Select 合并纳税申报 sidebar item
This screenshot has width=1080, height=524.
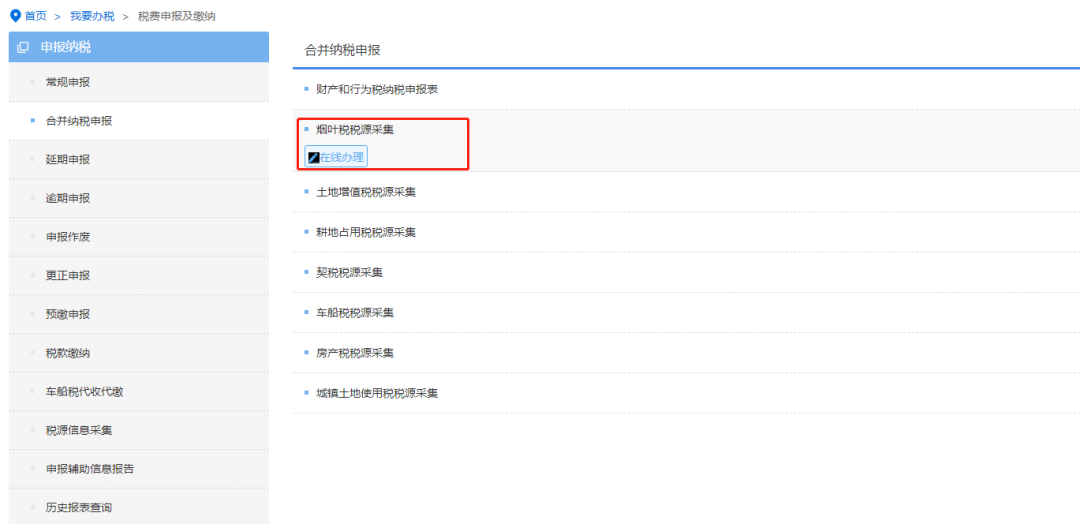[138, 121]
